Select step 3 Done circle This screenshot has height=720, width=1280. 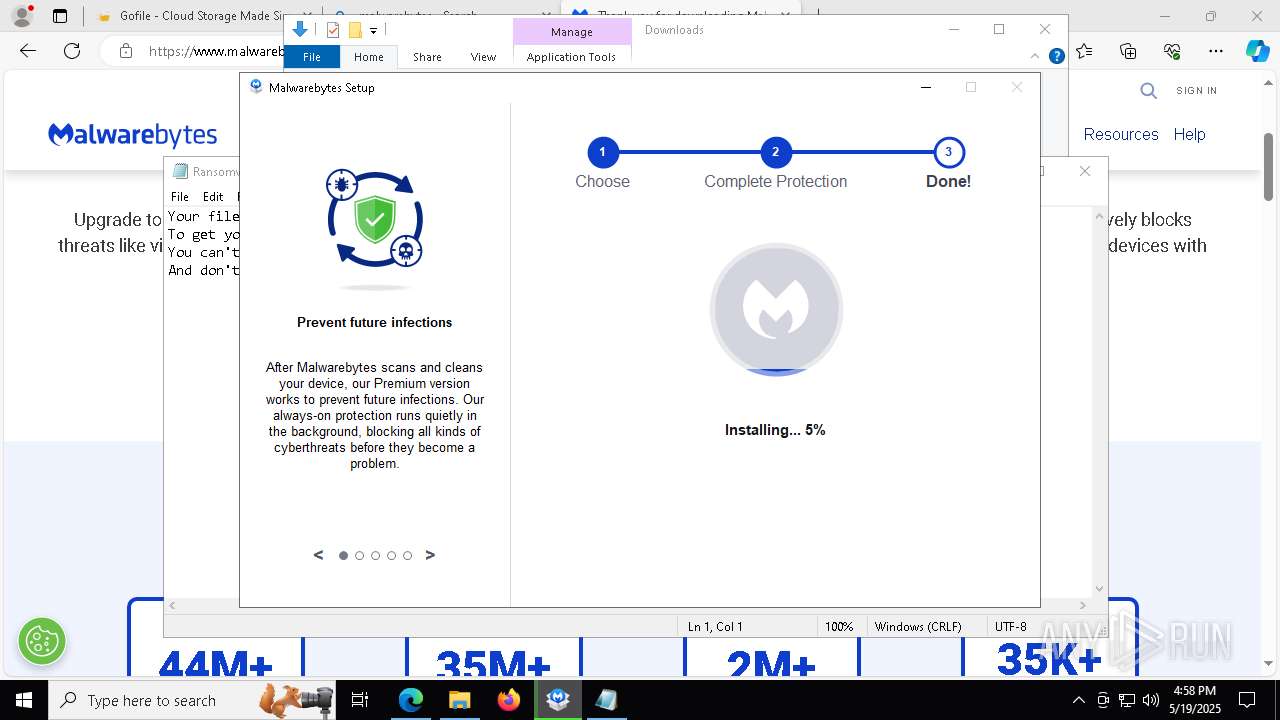(948, 152)
